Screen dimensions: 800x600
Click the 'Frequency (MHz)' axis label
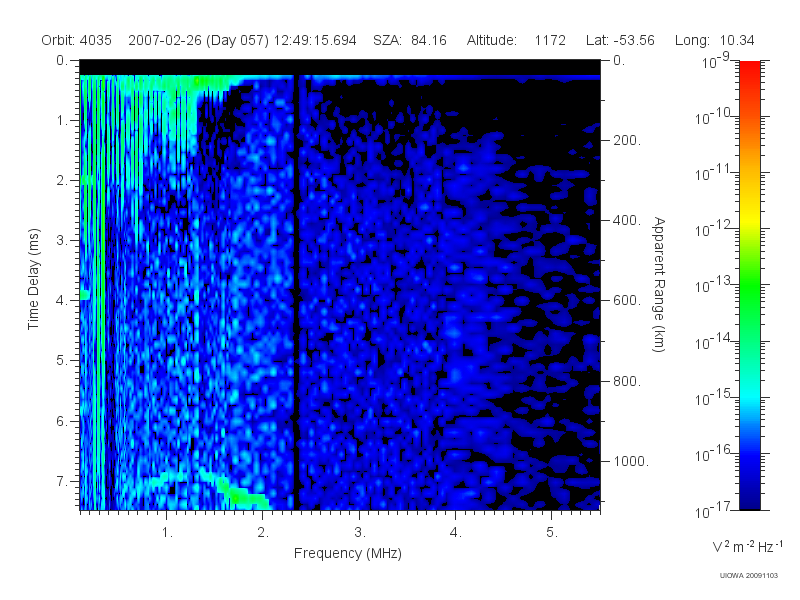(x=348, y=554)
